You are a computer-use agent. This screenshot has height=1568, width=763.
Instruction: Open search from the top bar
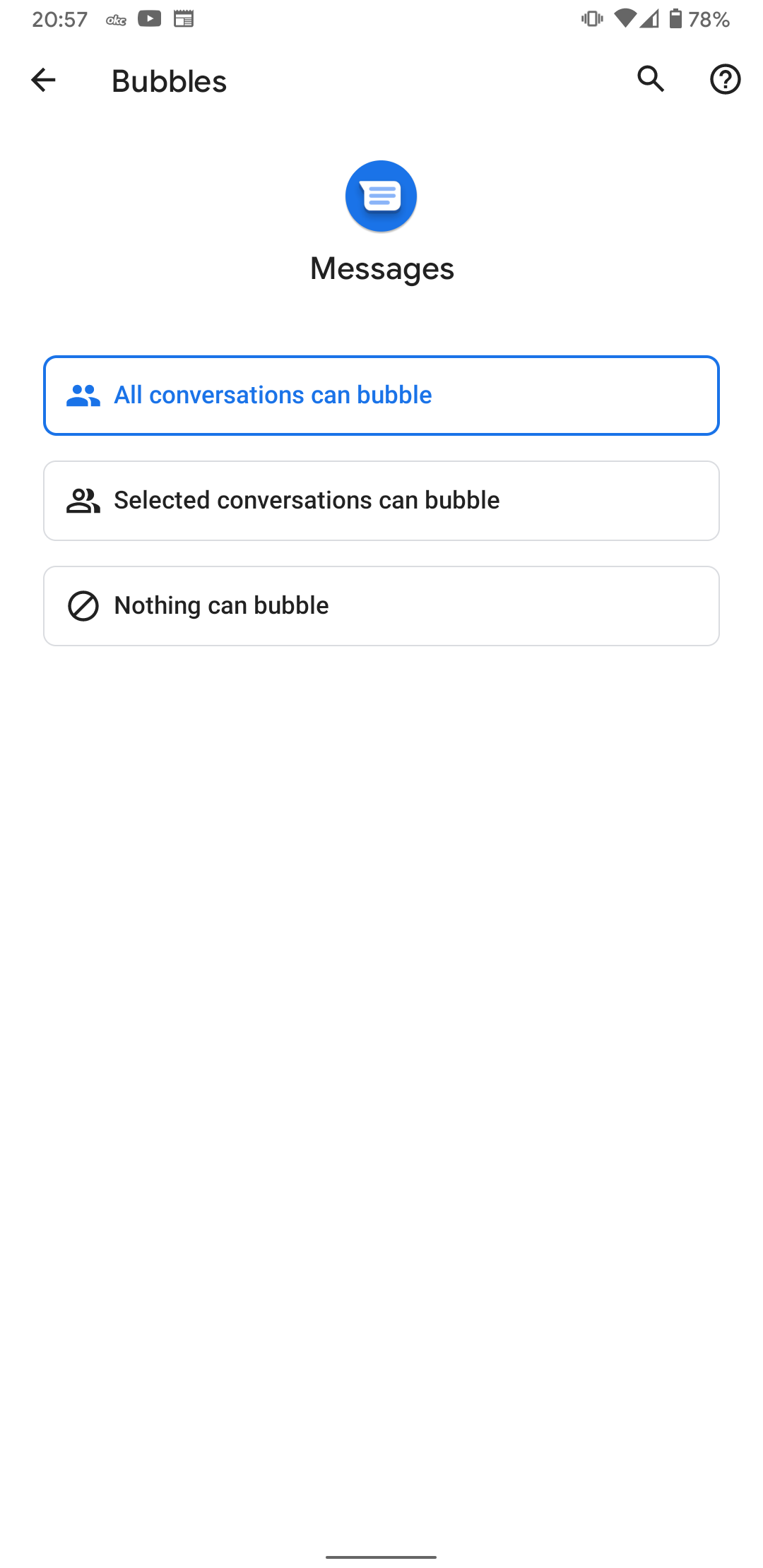[x=650, y=80]
